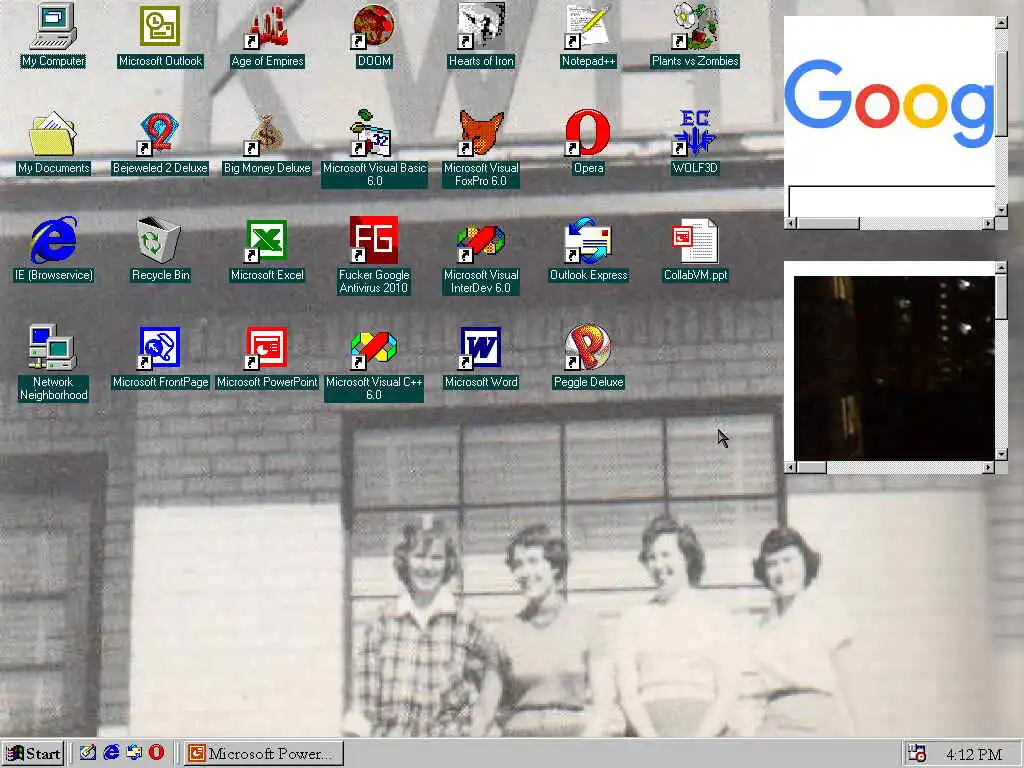This screenshot has width=1024, height=768.
Task: Click the system tray scheduler icon
Action: point(917,754)
